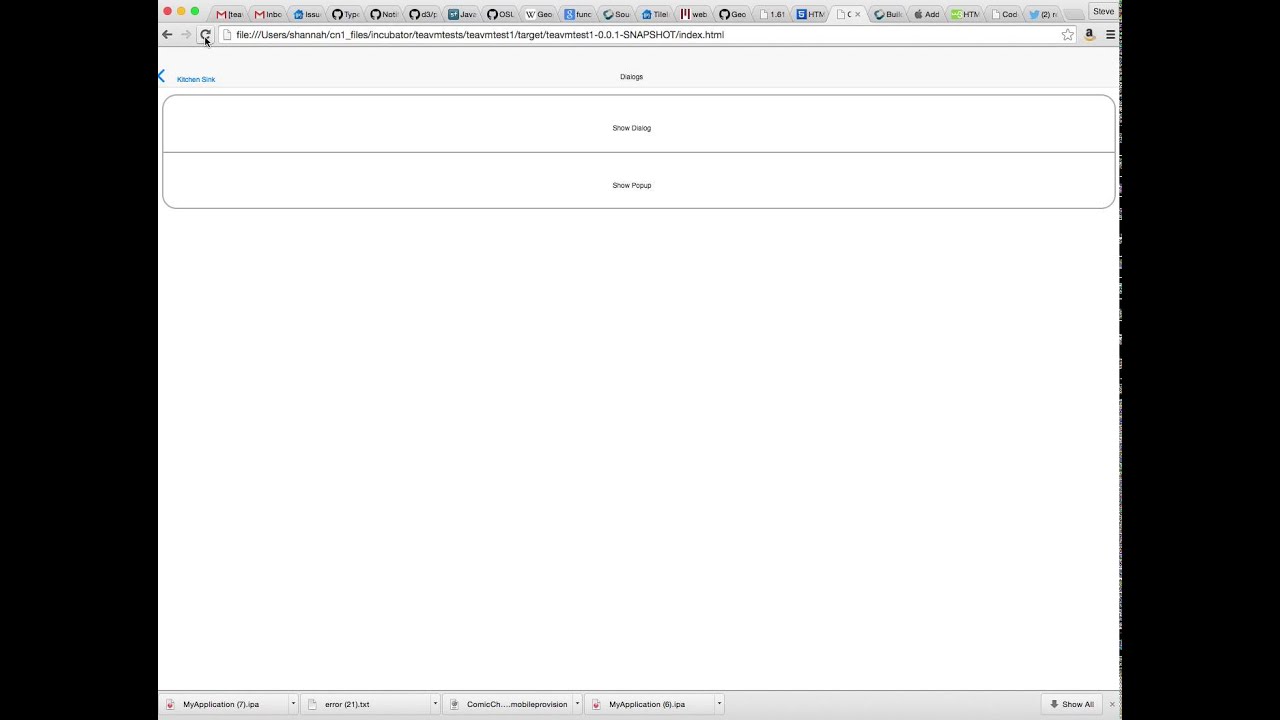Viewport: 1280px width, 720px height.
Task: Expand options for MyApplication (6).ipa download
Action: coord(719,704)
